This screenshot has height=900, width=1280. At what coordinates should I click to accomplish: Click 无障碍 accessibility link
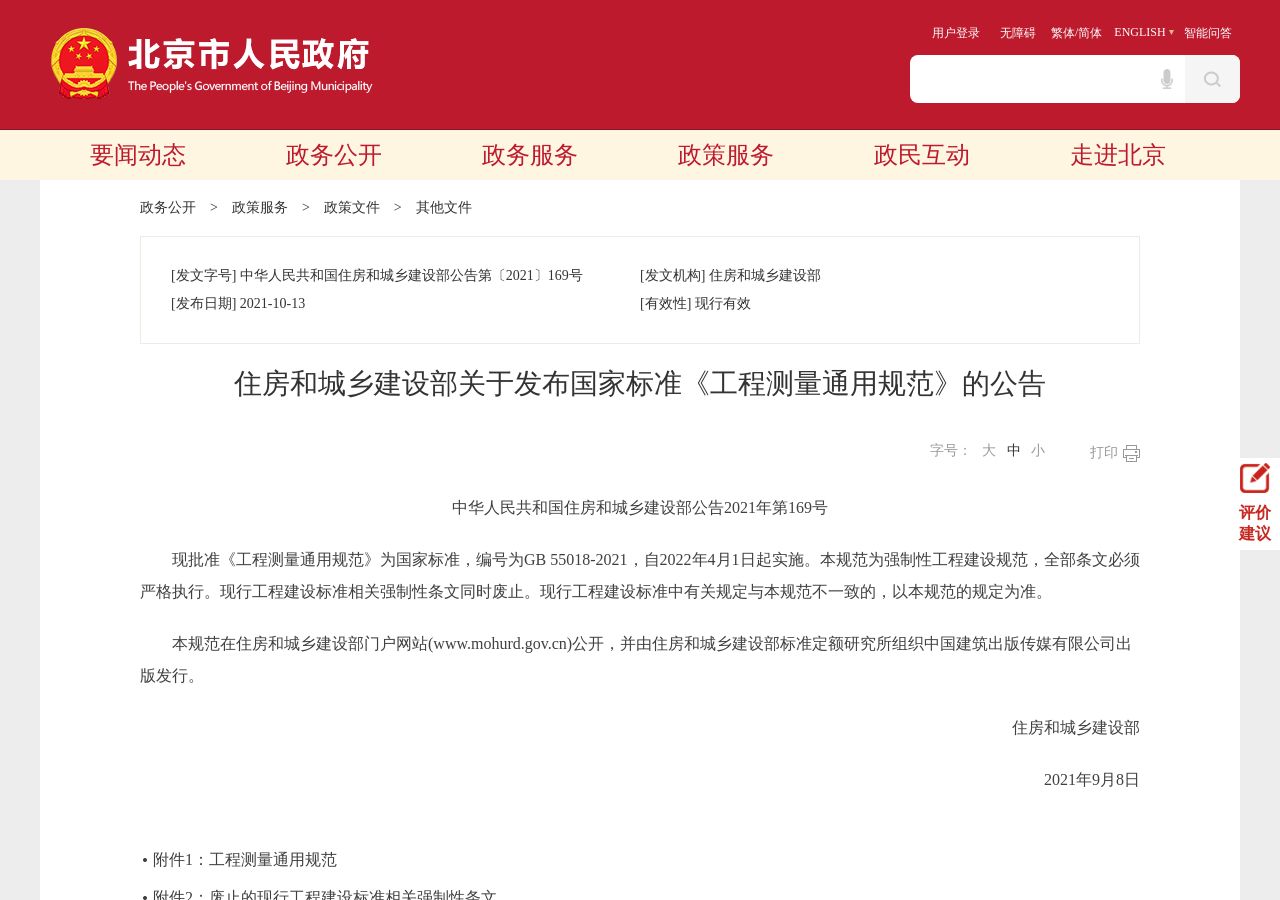point(1018,33)
